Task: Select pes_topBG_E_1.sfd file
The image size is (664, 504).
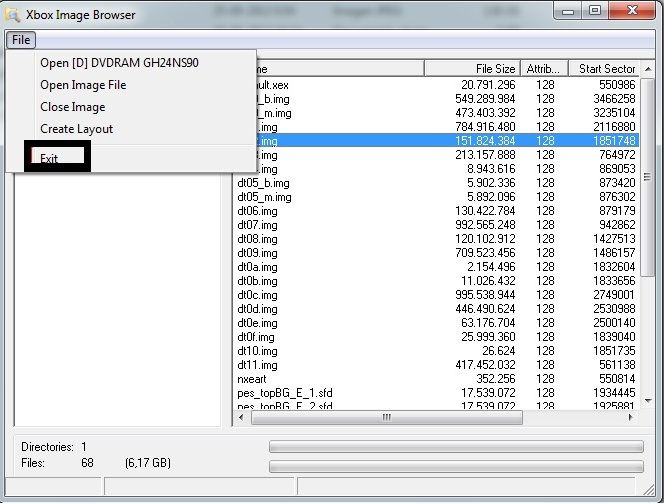Action: coord(436,393)
